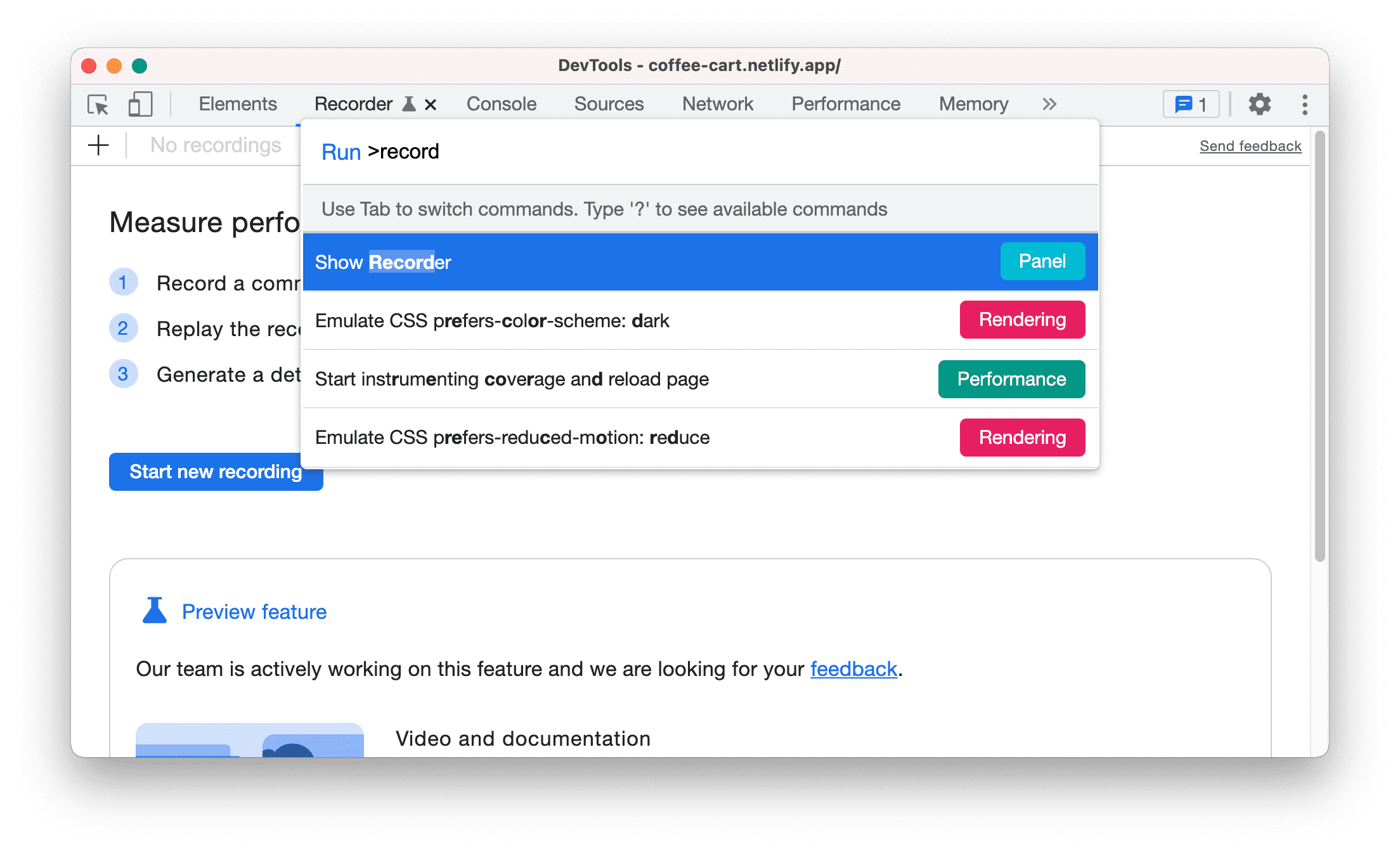
Task: Expand the overflow tabs with chevron
Action: (x=1050, y=103)
